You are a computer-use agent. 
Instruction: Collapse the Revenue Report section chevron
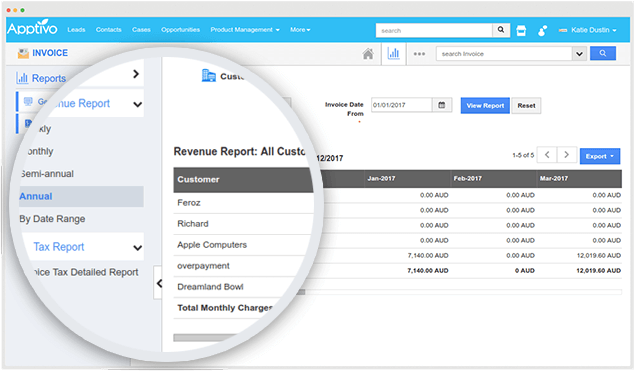(x=138, y=104)
